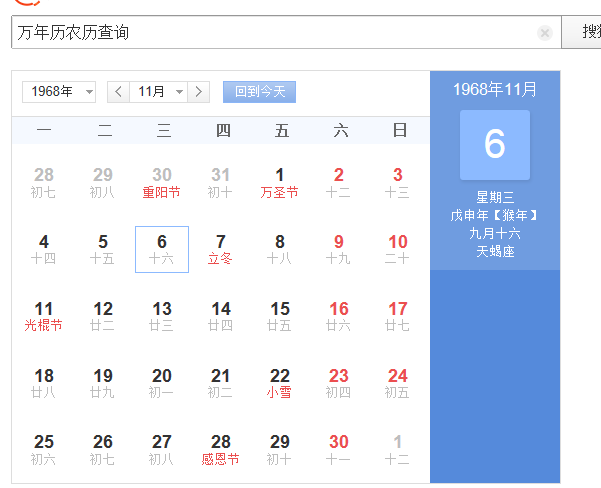Select November 19 廿九

point(103,383)
